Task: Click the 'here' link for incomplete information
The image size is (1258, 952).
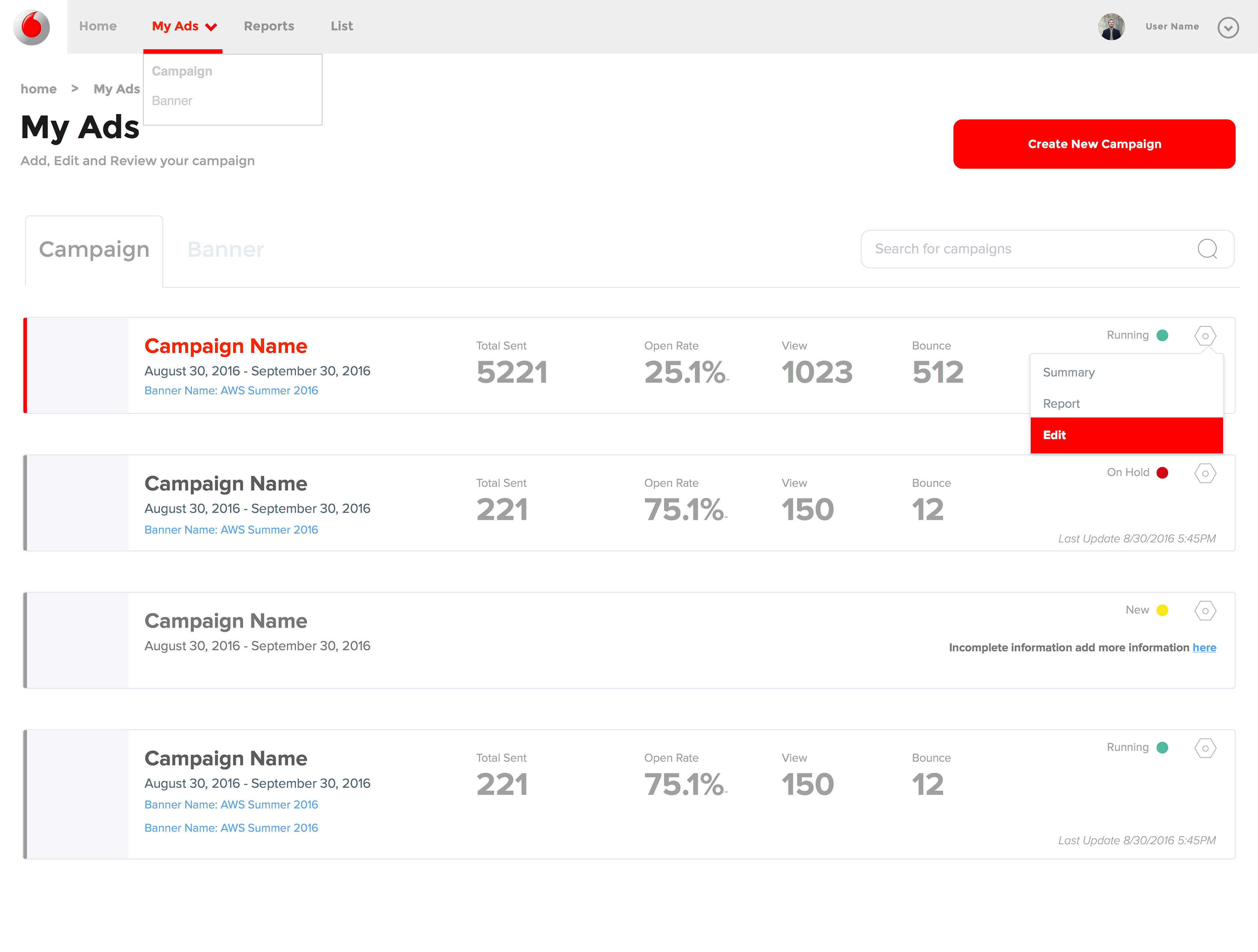Action: tap(1204, 647)
